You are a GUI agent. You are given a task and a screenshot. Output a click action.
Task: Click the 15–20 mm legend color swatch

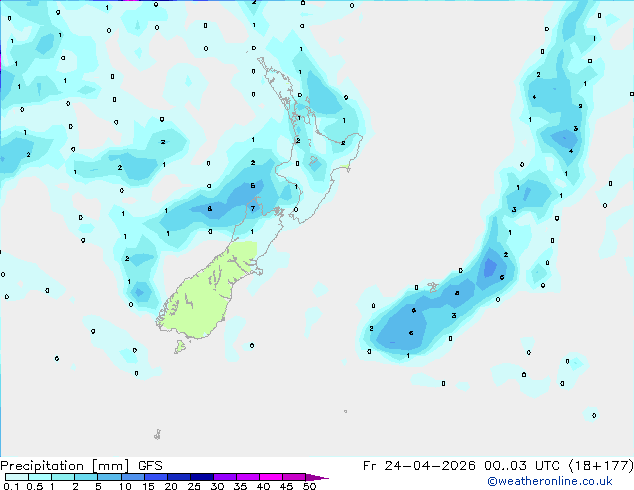point(156,477)
